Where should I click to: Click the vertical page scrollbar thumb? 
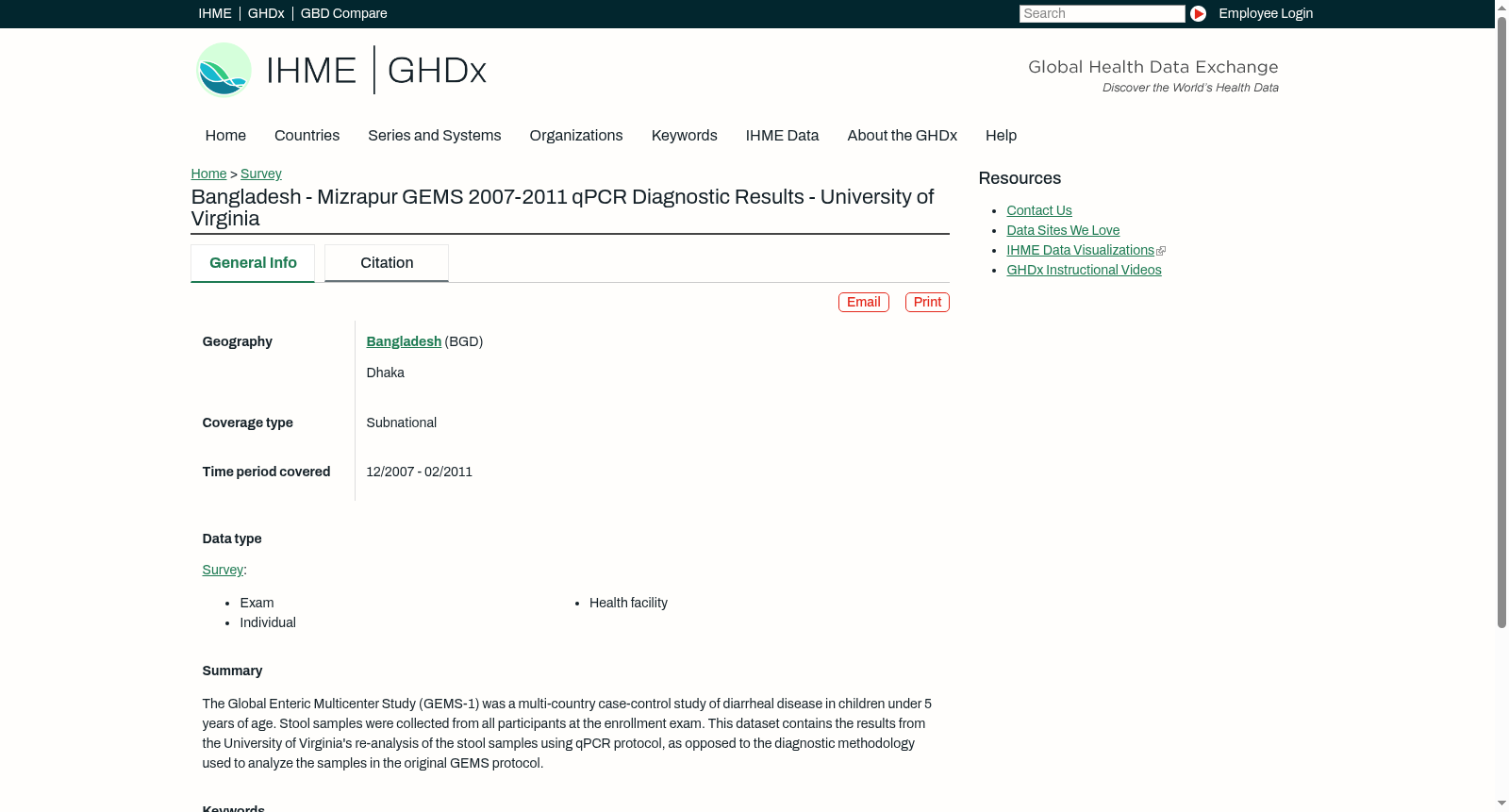coord(1501,321)
